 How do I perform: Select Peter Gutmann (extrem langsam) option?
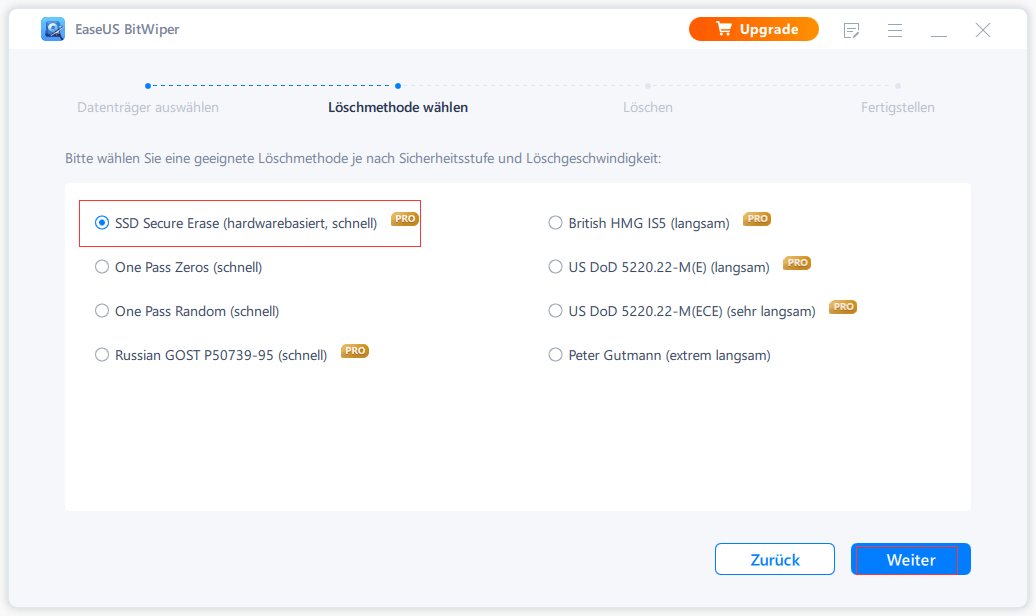click(x=556, y=355)
